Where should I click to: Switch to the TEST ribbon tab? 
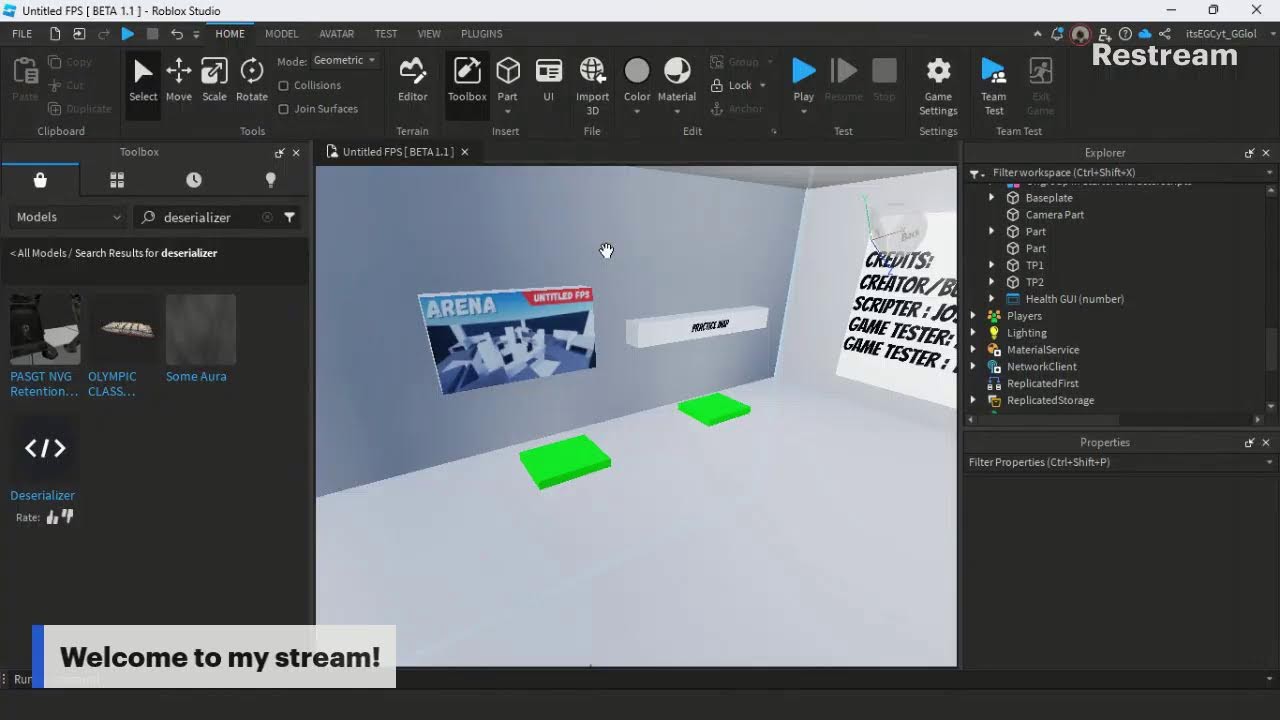386,34
